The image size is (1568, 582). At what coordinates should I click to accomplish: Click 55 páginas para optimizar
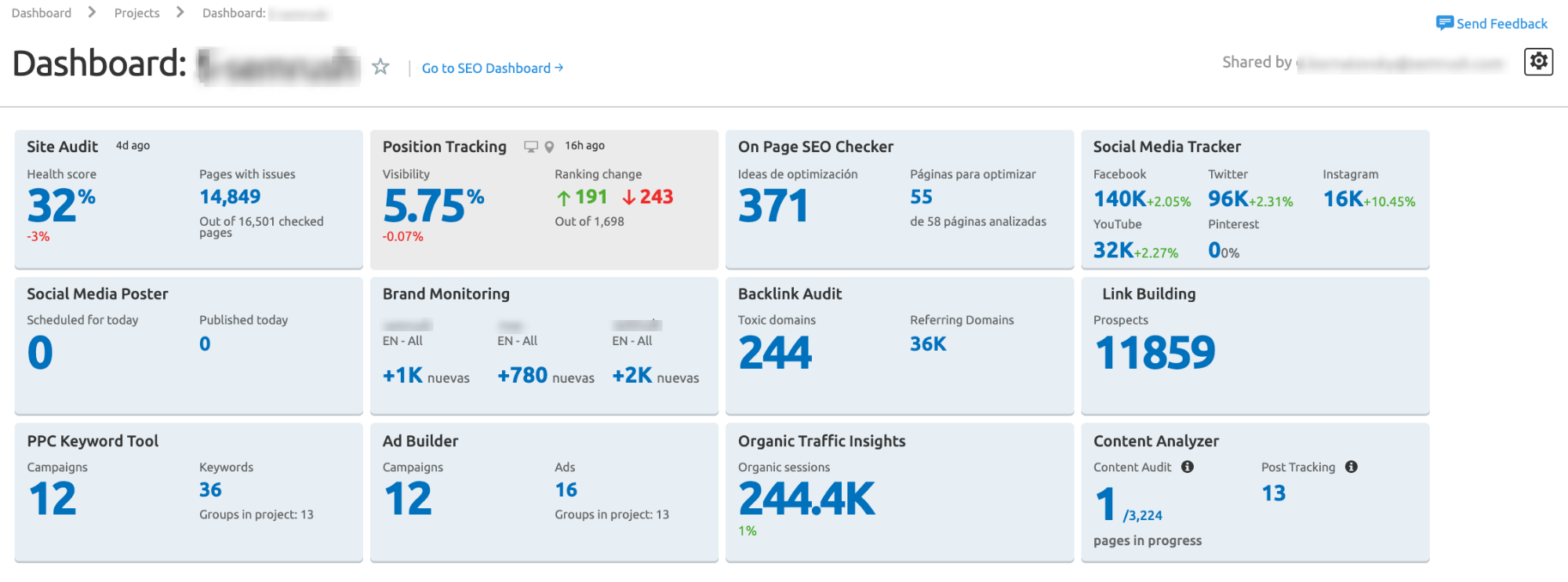point(921,197)
